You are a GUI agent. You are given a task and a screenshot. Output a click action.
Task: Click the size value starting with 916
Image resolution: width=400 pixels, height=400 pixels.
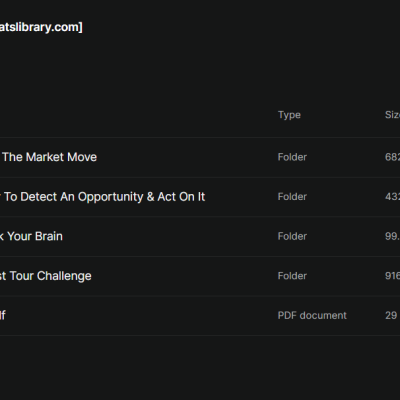click(x=392, y=276)
